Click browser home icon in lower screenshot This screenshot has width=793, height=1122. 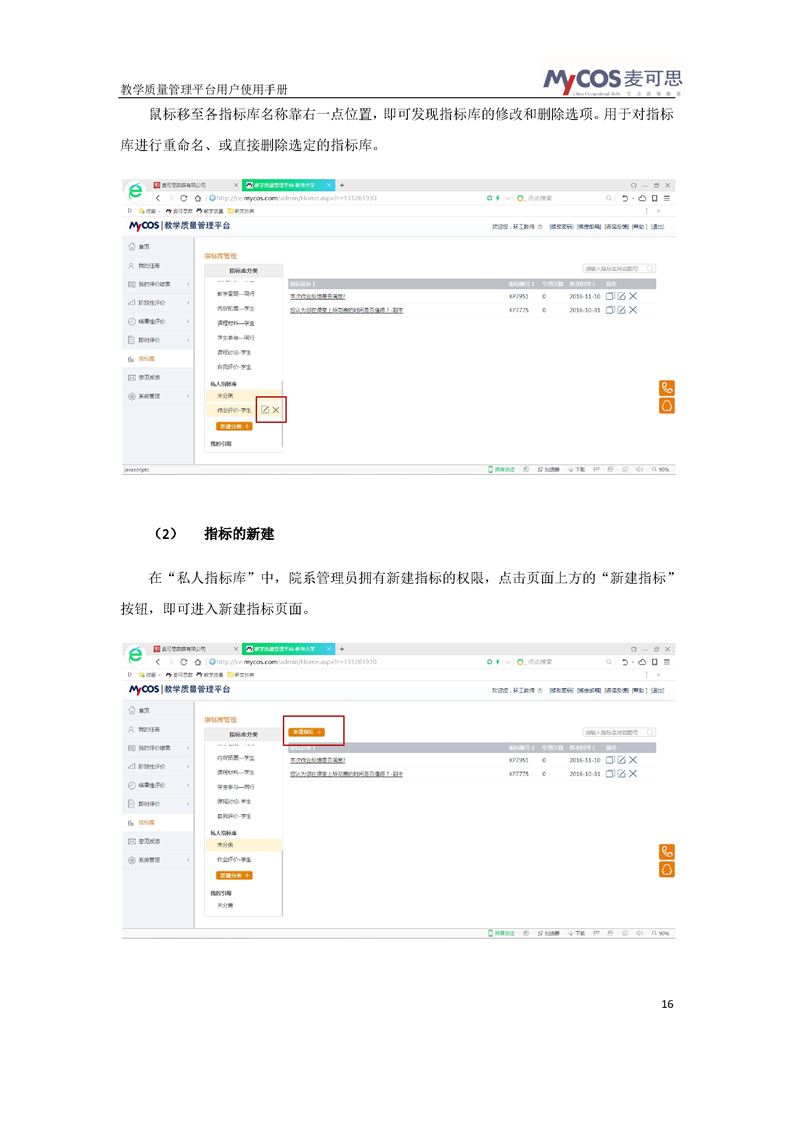coord(198,662)
